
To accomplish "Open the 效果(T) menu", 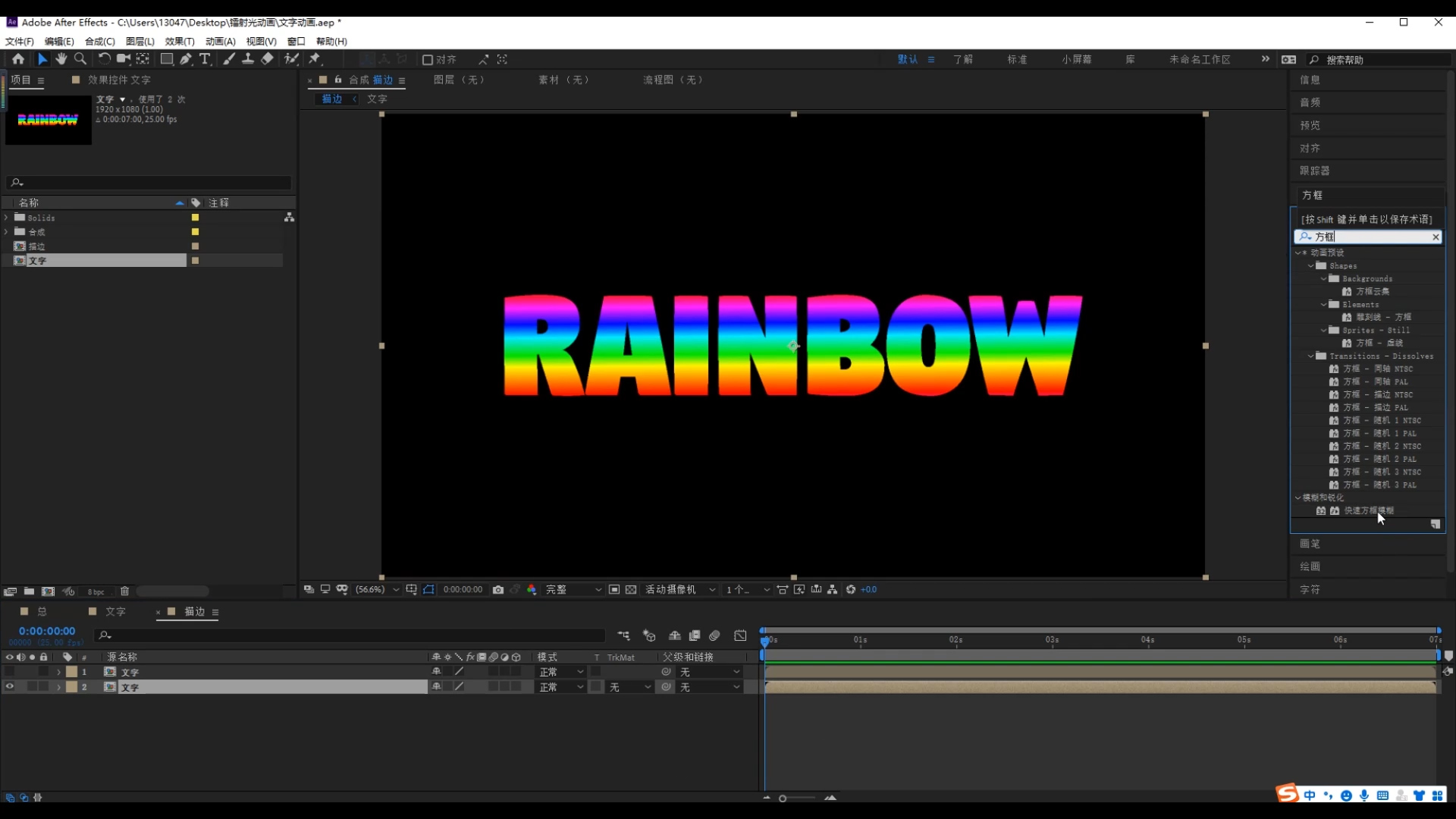I will point(180,42).
